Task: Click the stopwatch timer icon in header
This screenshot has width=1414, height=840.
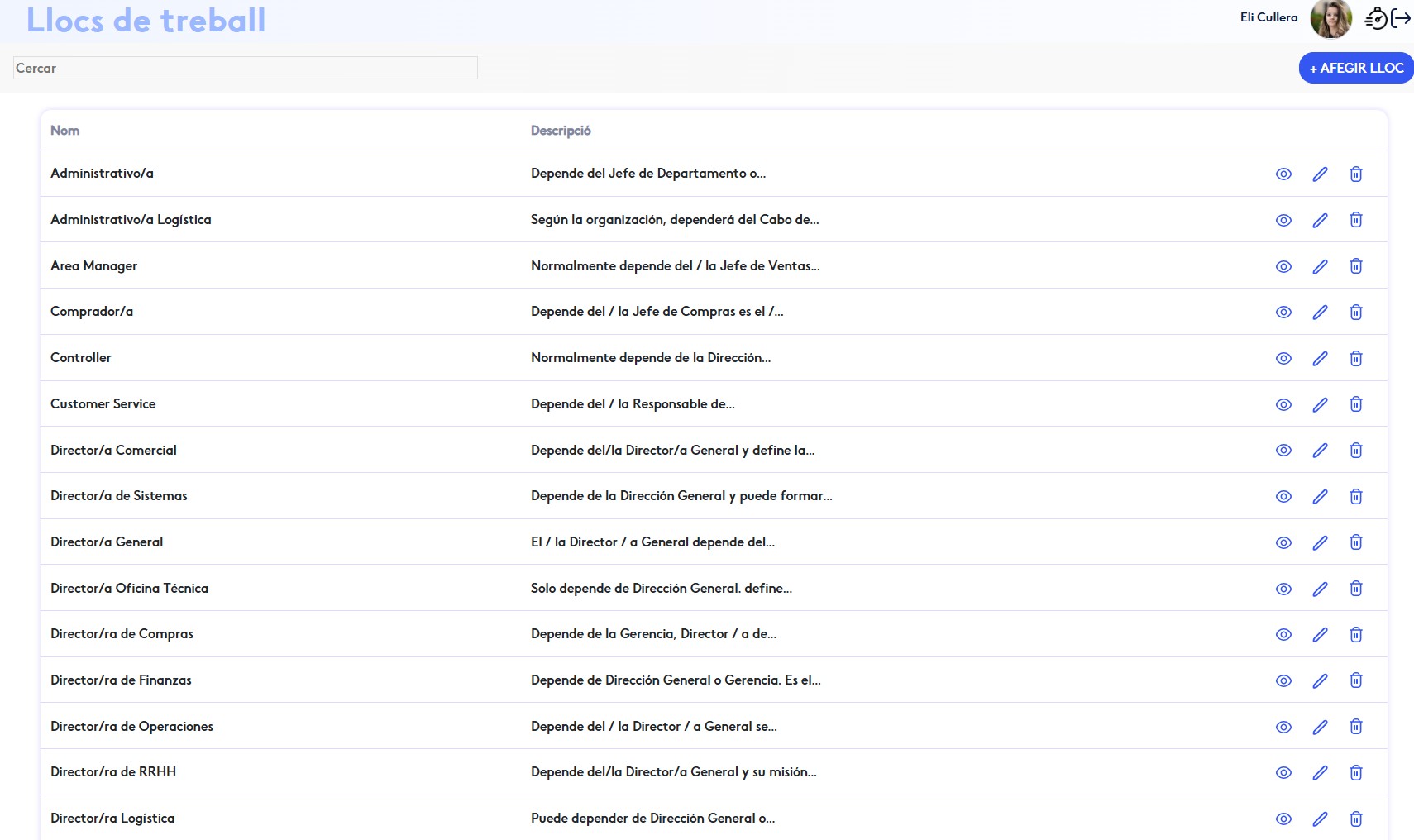Action: point(1376,18)
